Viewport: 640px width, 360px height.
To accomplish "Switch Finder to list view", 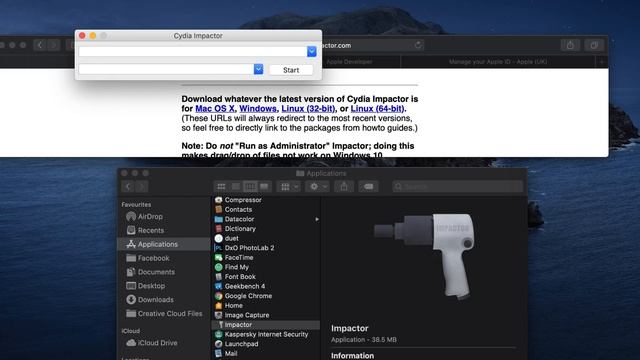I will [x=236, y=187].
